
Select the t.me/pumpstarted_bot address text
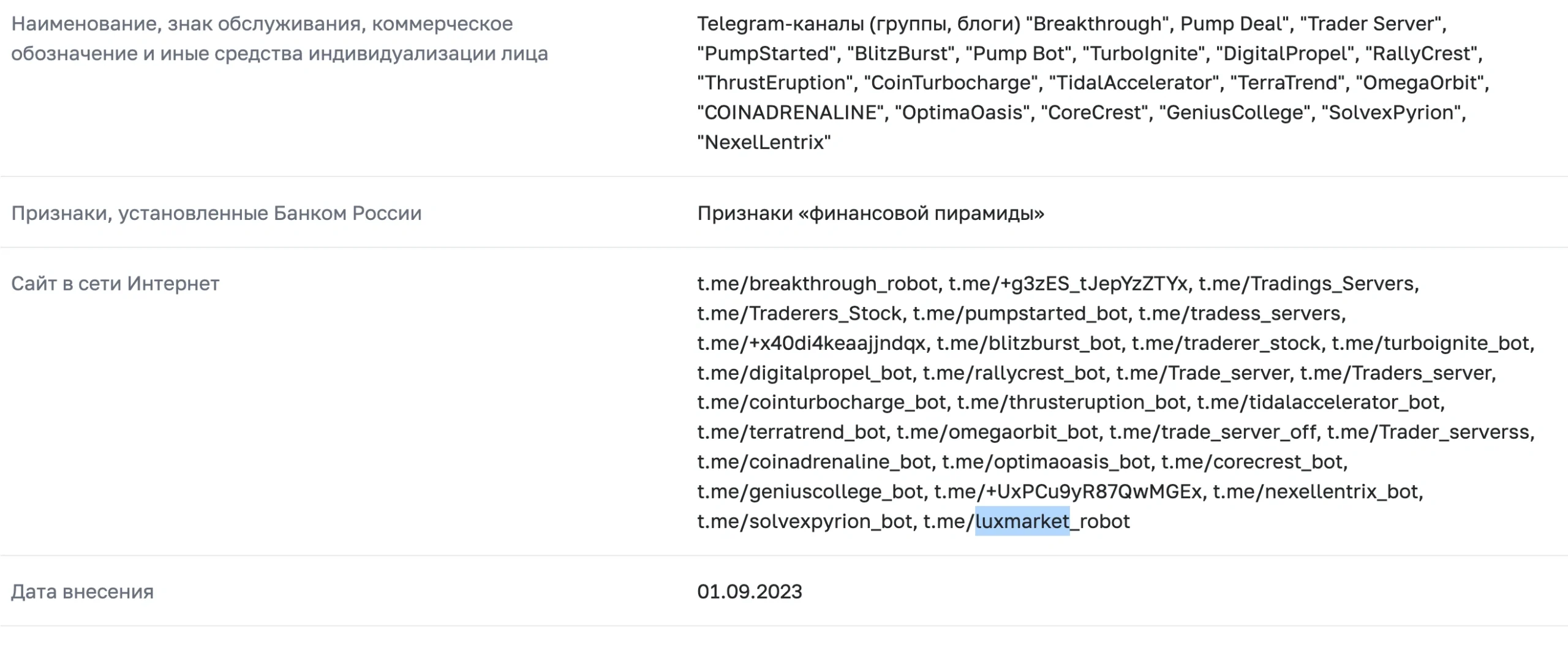click(x=1020, y=314)
